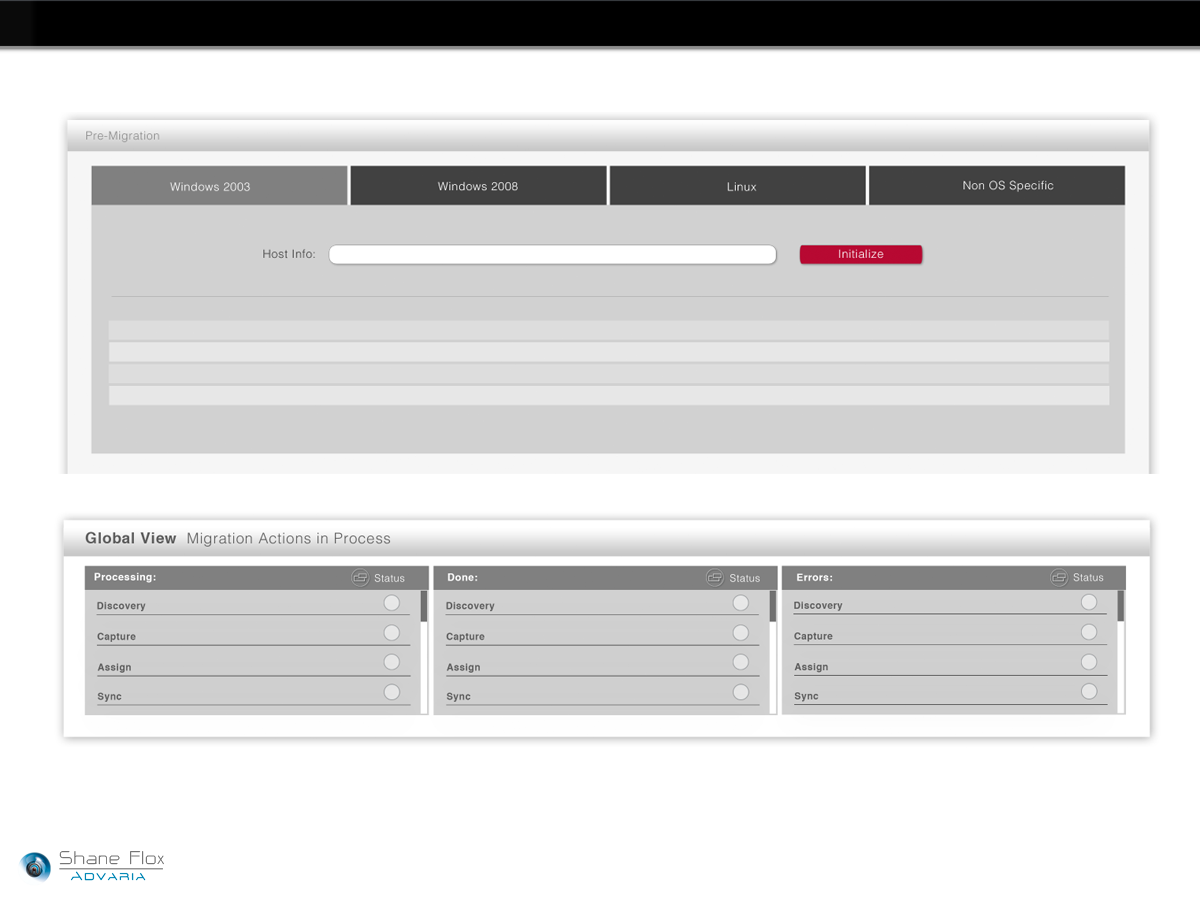
Task: Select Discovery radio button under Errors
Action: (1089, 602)
